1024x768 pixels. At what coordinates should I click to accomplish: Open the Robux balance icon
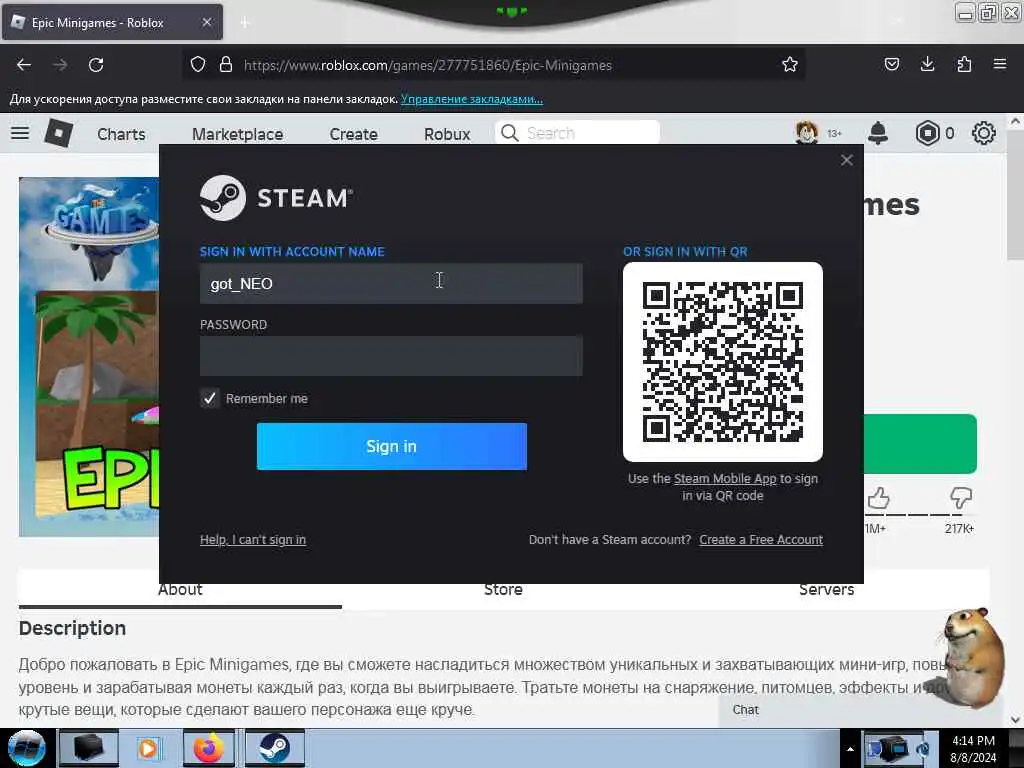point(928,133)
